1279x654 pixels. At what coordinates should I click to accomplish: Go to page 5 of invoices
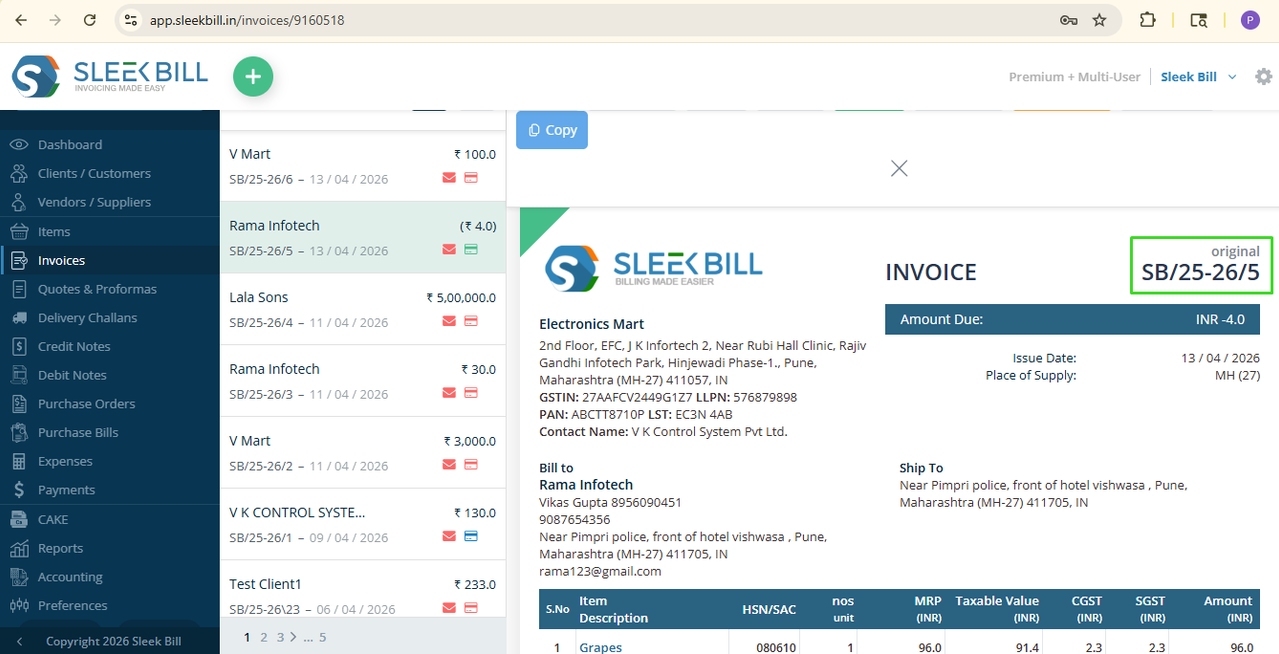[x=323, y=637]
